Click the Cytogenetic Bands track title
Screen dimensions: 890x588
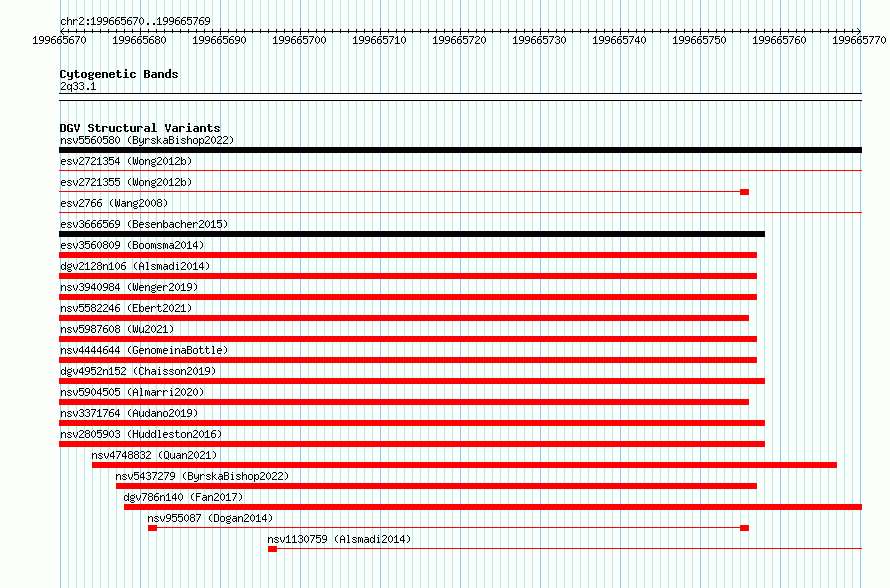(119, 74)
